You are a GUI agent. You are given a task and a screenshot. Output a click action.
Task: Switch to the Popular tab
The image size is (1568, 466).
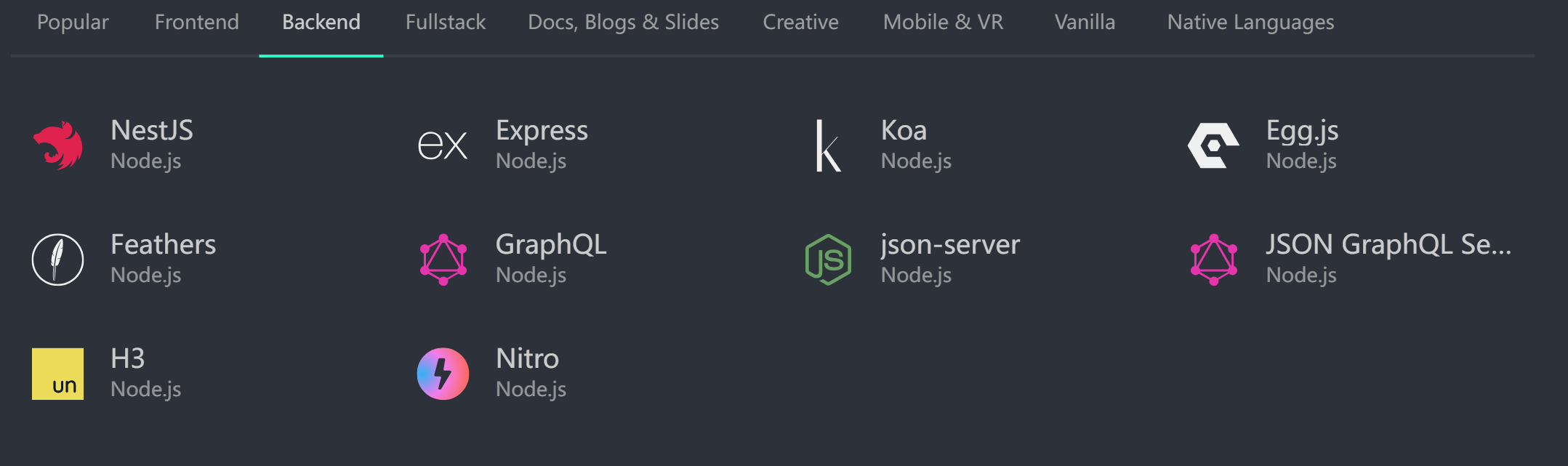point(73,23)
